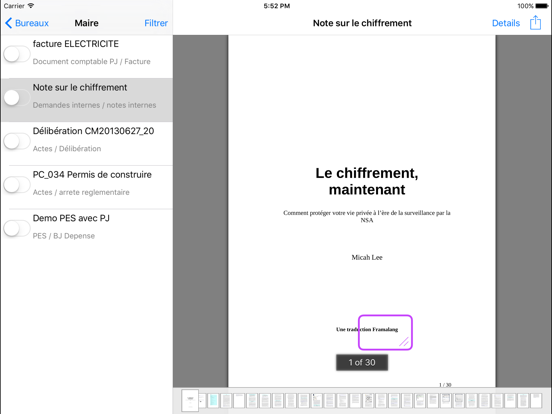
Task: Tap the Document comptable PJ / Facture subtitle
Action: (x=92, y=62)
